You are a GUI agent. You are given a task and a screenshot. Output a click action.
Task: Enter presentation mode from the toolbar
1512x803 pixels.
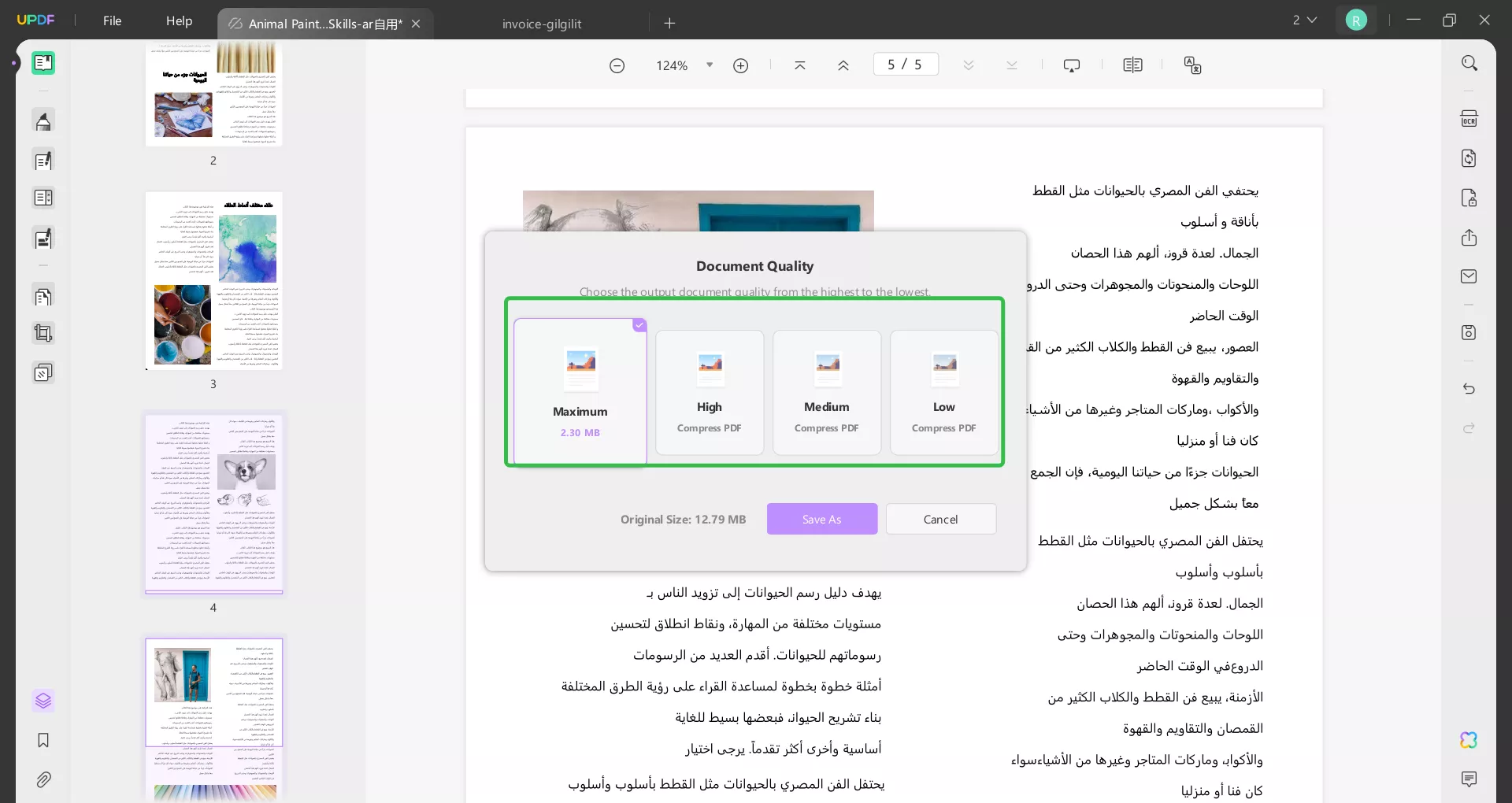coord(1073,65)
